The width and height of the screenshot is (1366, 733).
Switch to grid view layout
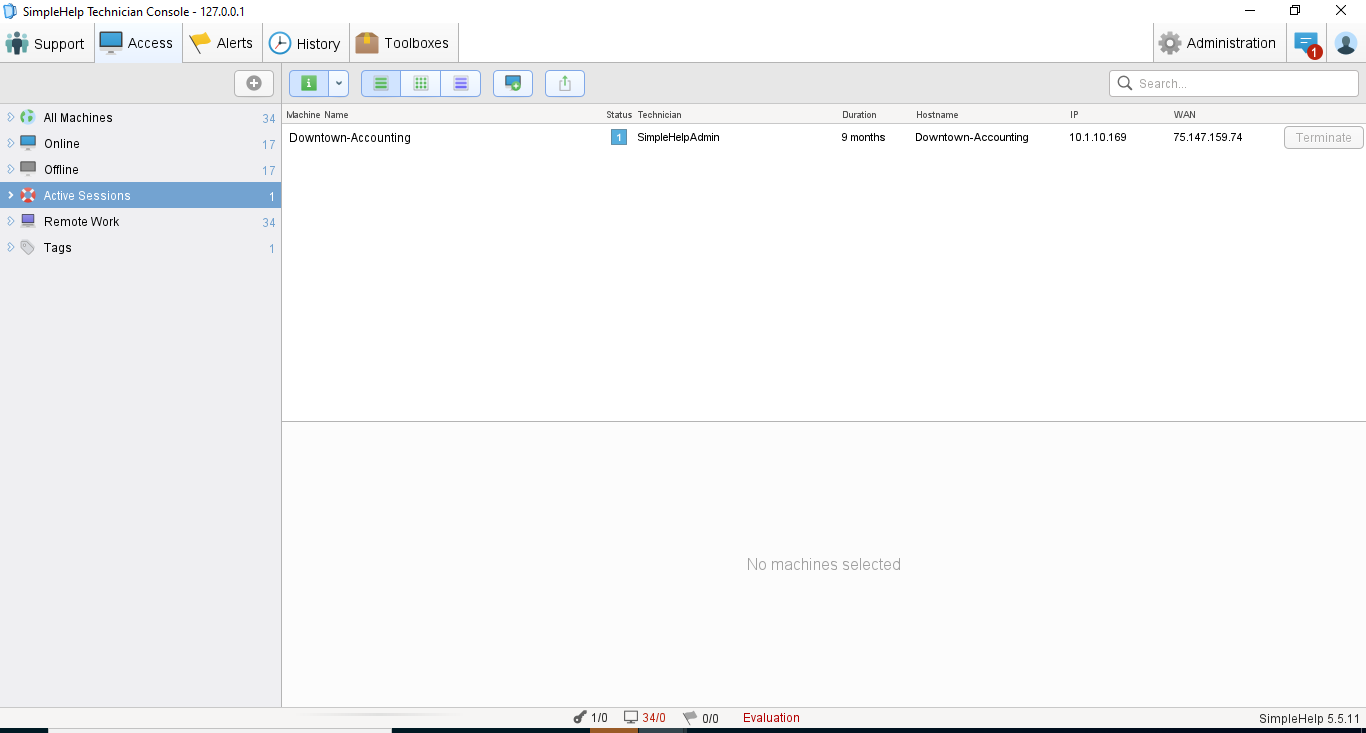tap(421, 84)
